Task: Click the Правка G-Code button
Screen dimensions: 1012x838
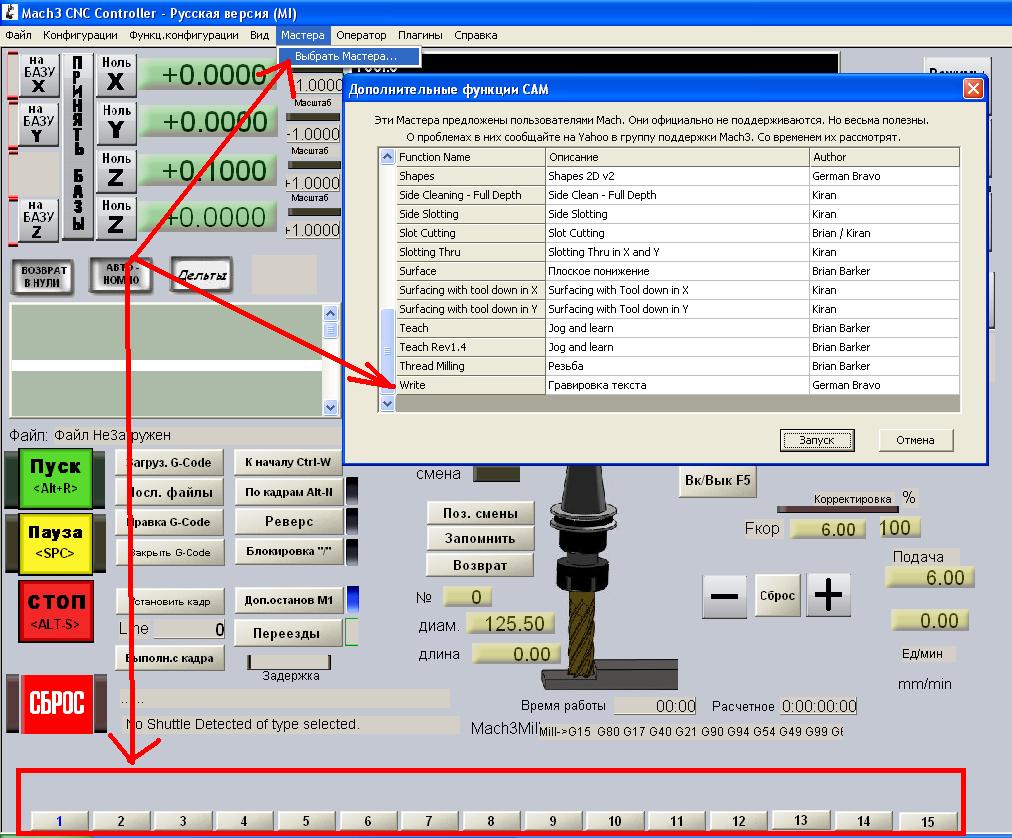Action: 170,522
